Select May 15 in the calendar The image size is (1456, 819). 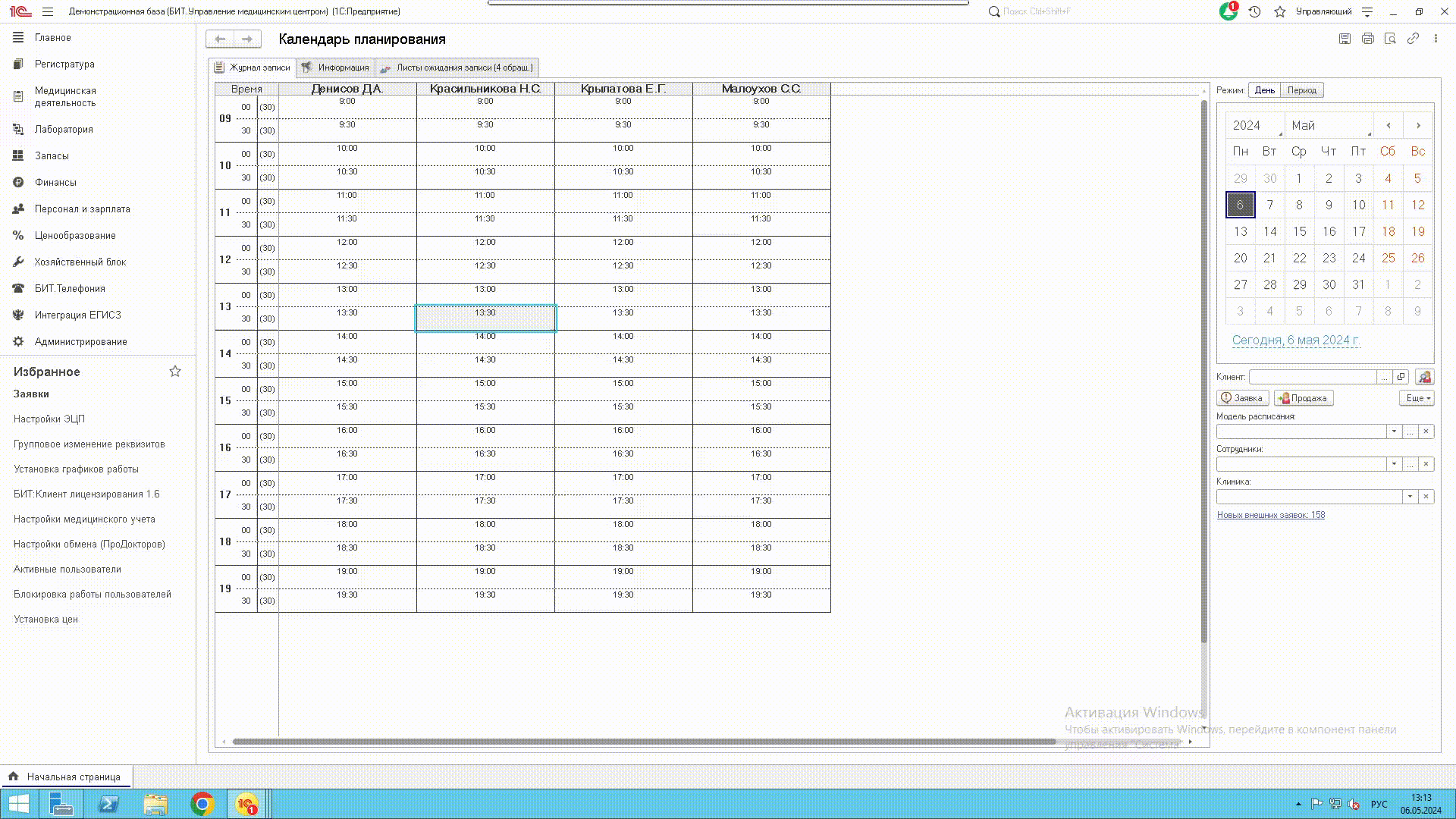point(1299,231)
